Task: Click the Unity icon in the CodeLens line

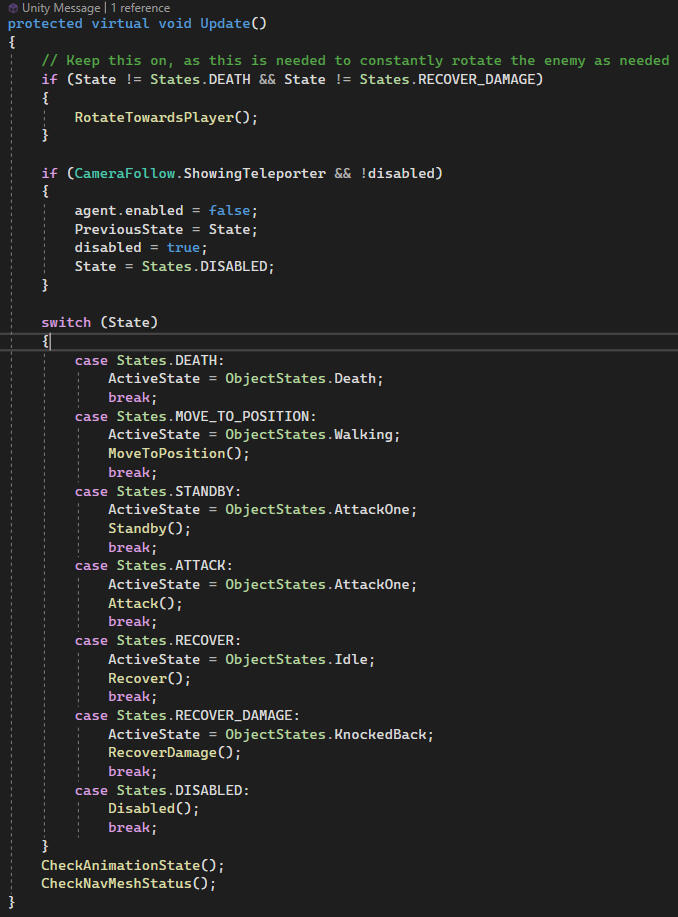Action: tap(13, 8)
